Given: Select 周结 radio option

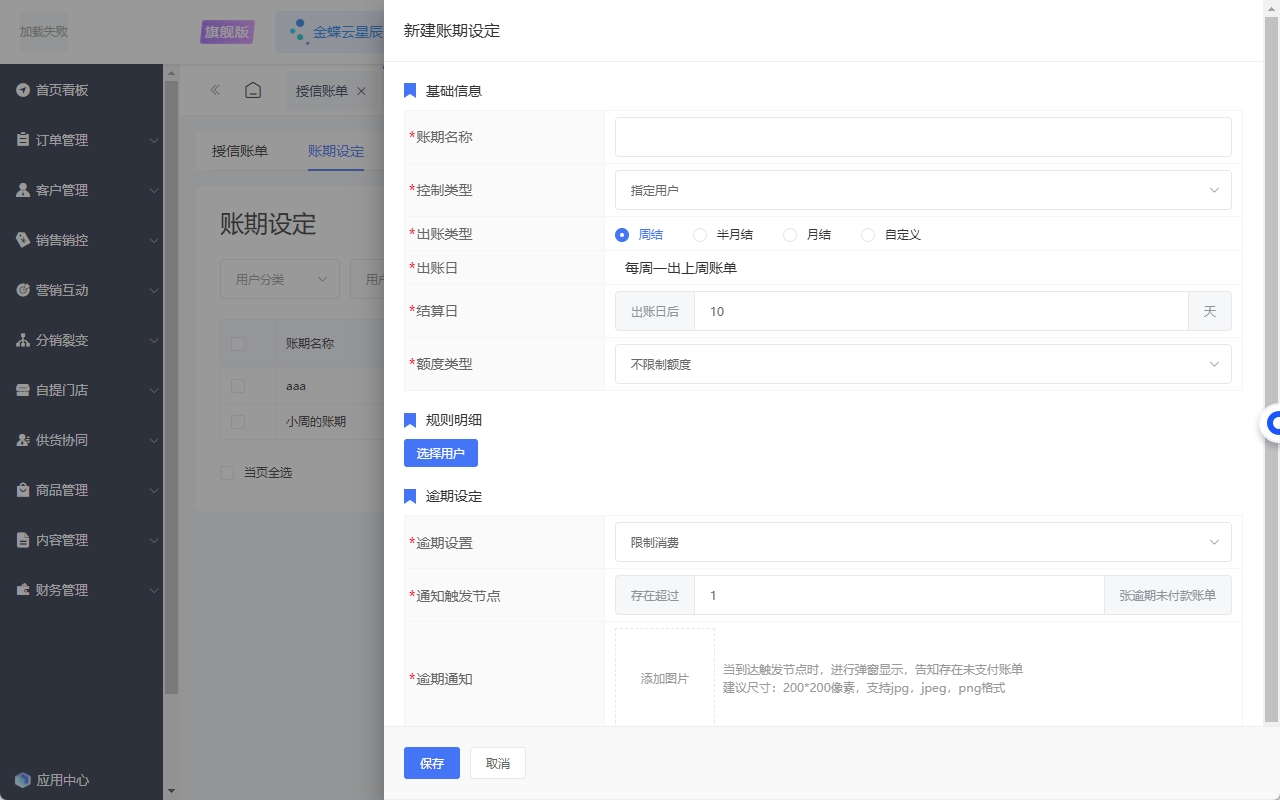Looking at the screenshot, I should (x=622, y=235).
